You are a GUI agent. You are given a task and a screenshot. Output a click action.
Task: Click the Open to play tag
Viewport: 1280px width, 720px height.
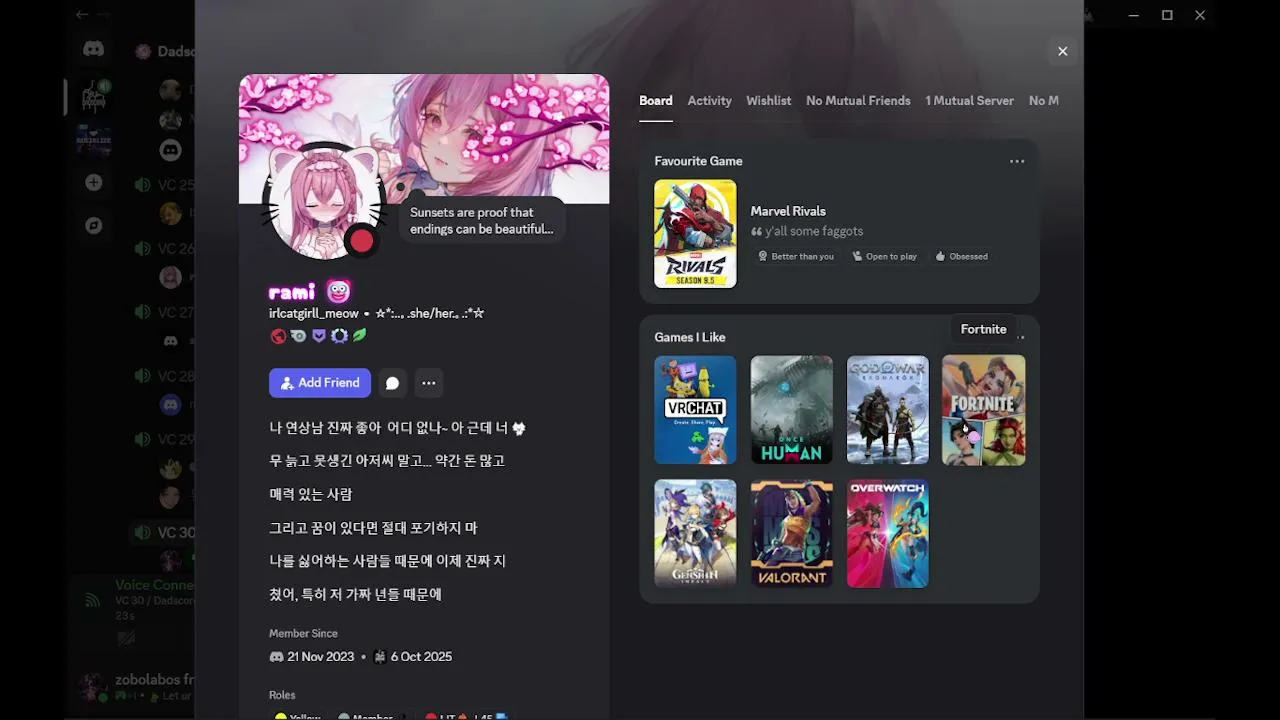(884, 256)
